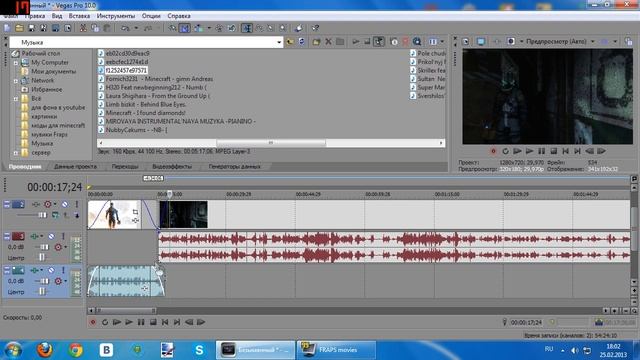Open project properties from main toolbar
640x360 pixels.
pos(68,28)
